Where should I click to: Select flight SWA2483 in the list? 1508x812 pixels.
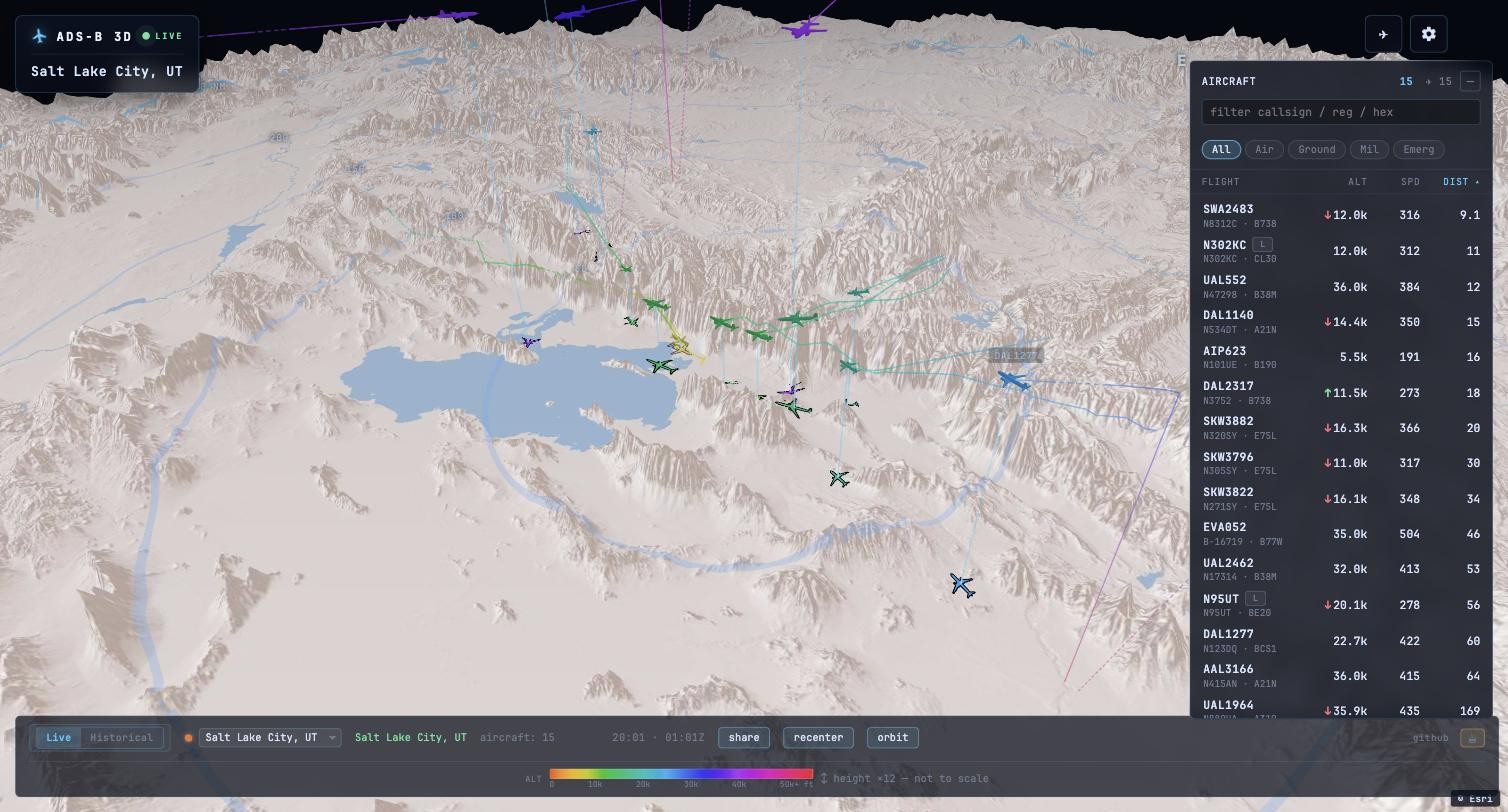click(1341, 215)
